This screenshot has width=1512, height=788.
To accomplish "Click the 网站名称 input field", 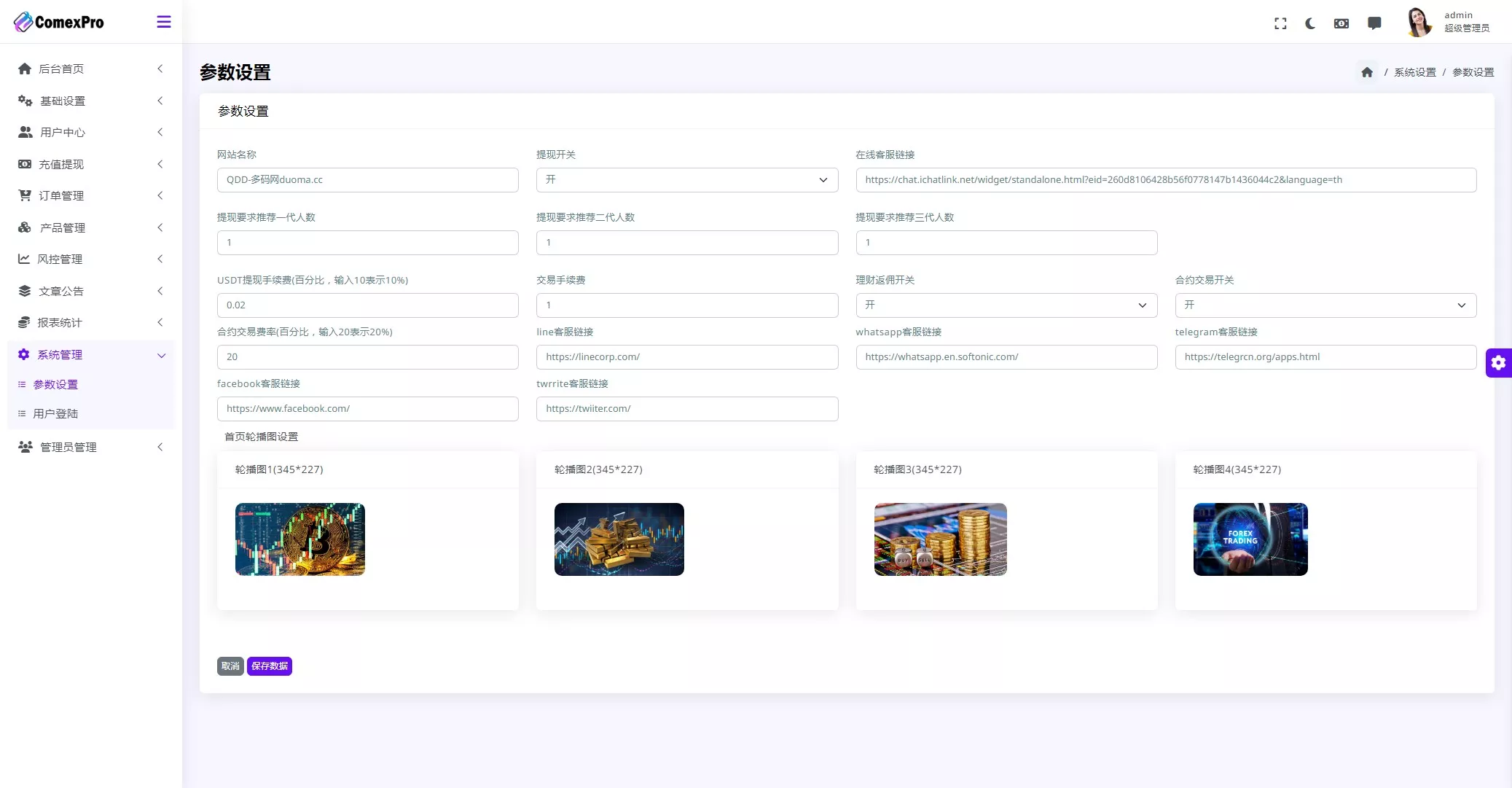I will coord(367,180).
